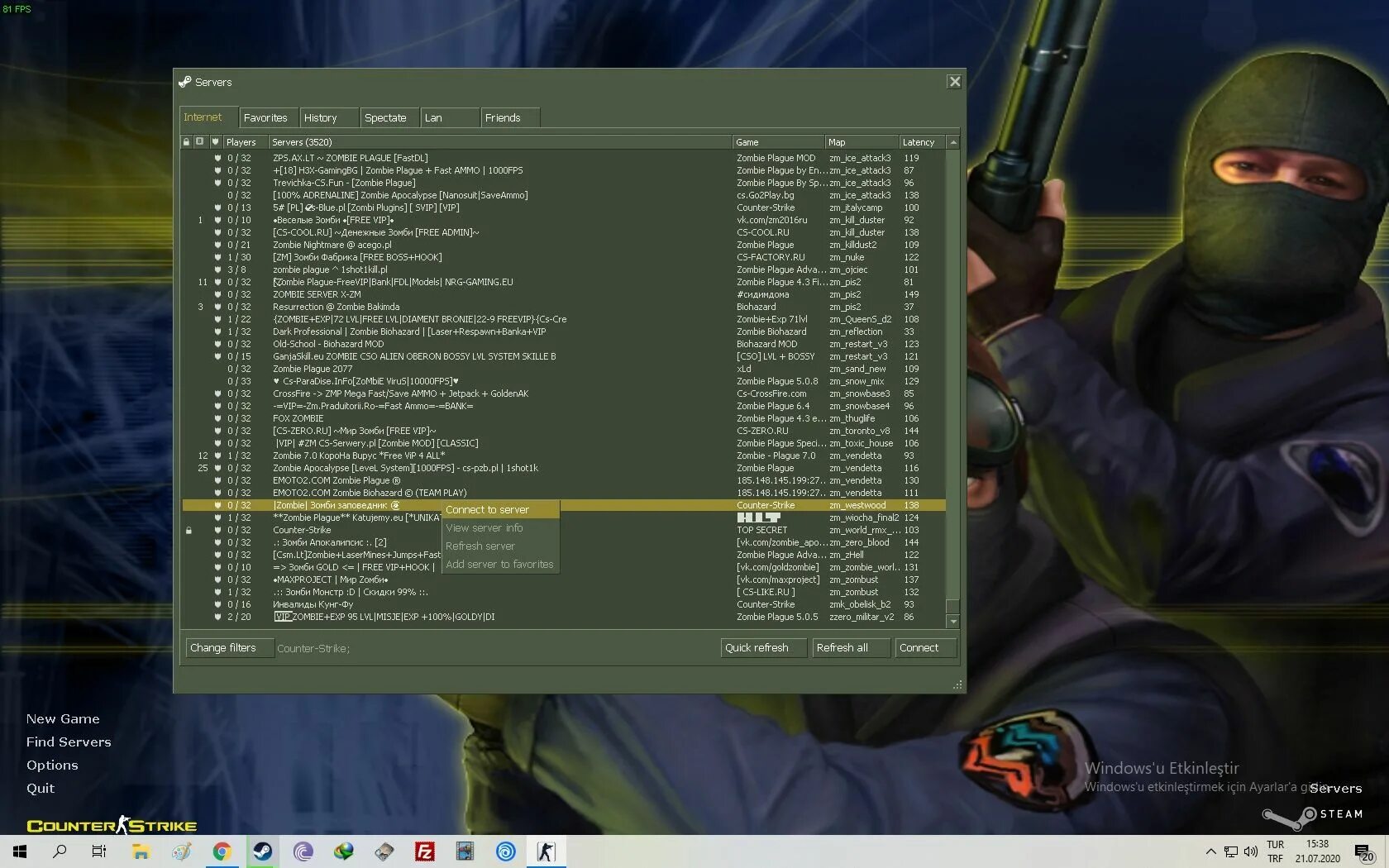Select Zombie Nightmare @ acego.pl server
Image resolution: width=1389 pixels, height=868 pixels.
pyautogui.click(x=563, y=245)
